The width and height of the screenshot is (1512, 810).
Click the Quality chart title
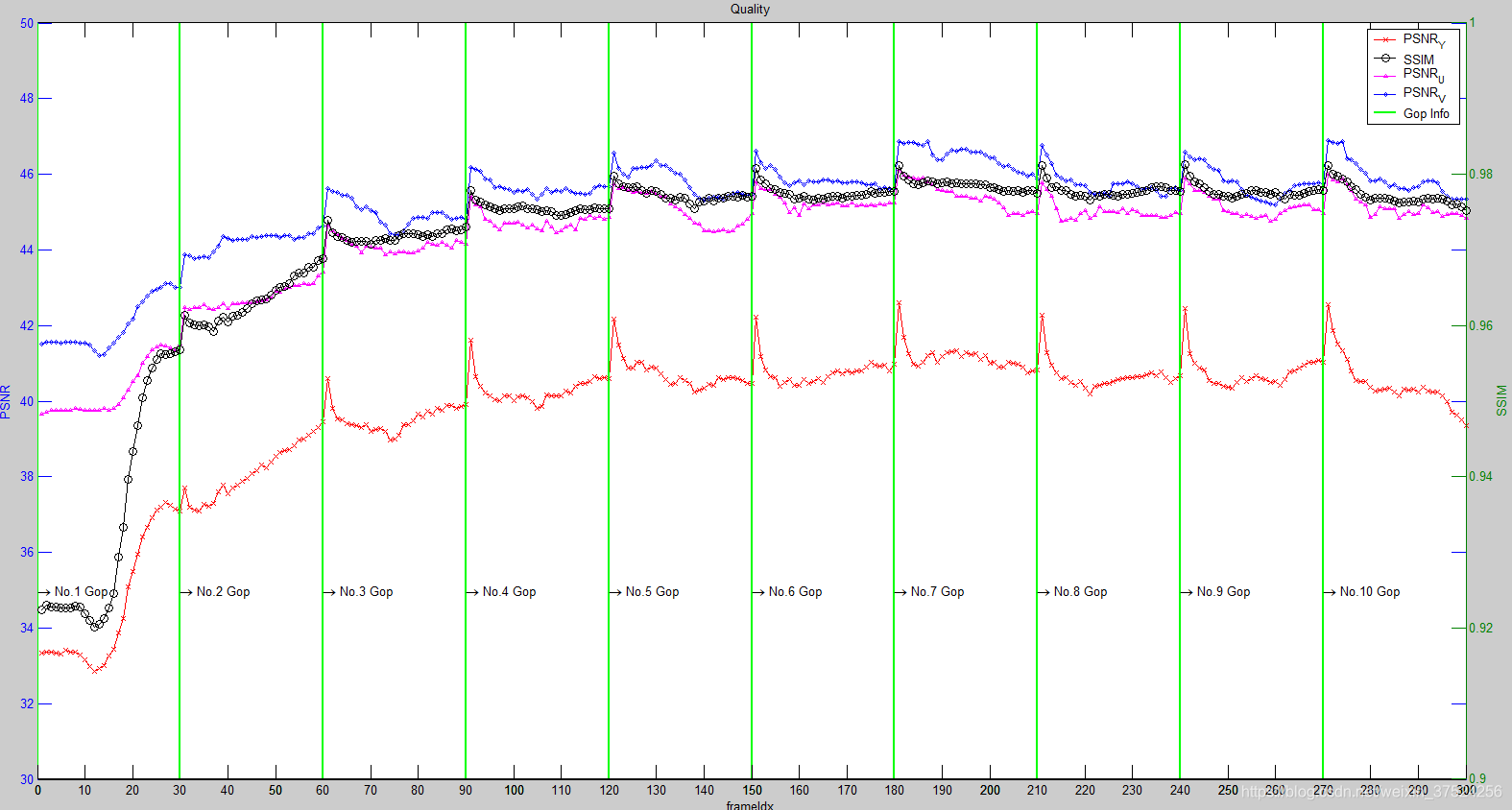pos(750,9)
